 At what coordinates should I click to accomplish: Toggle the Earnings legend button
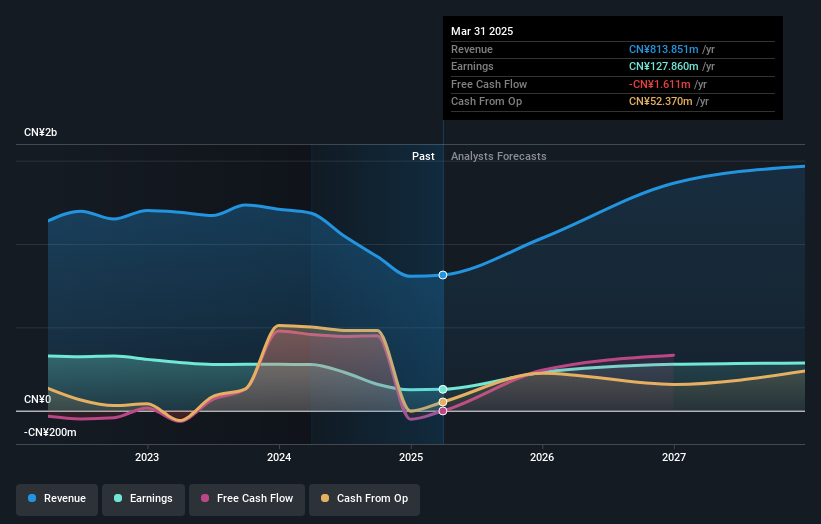click(x=143, y=498)
